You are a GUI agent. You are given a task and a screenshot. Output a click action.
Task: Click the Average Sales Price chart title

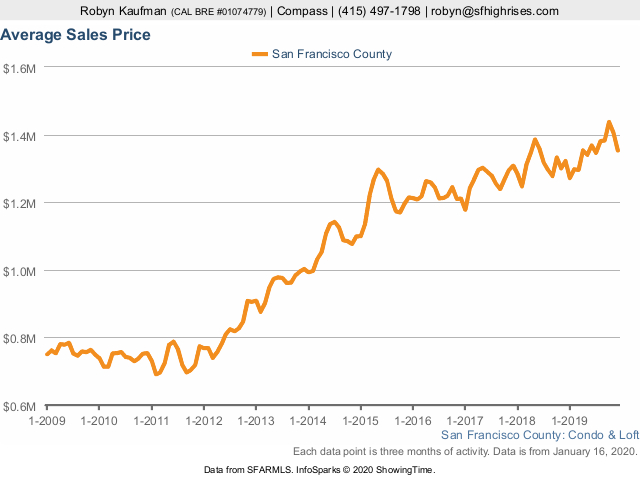tap(76, 35)
